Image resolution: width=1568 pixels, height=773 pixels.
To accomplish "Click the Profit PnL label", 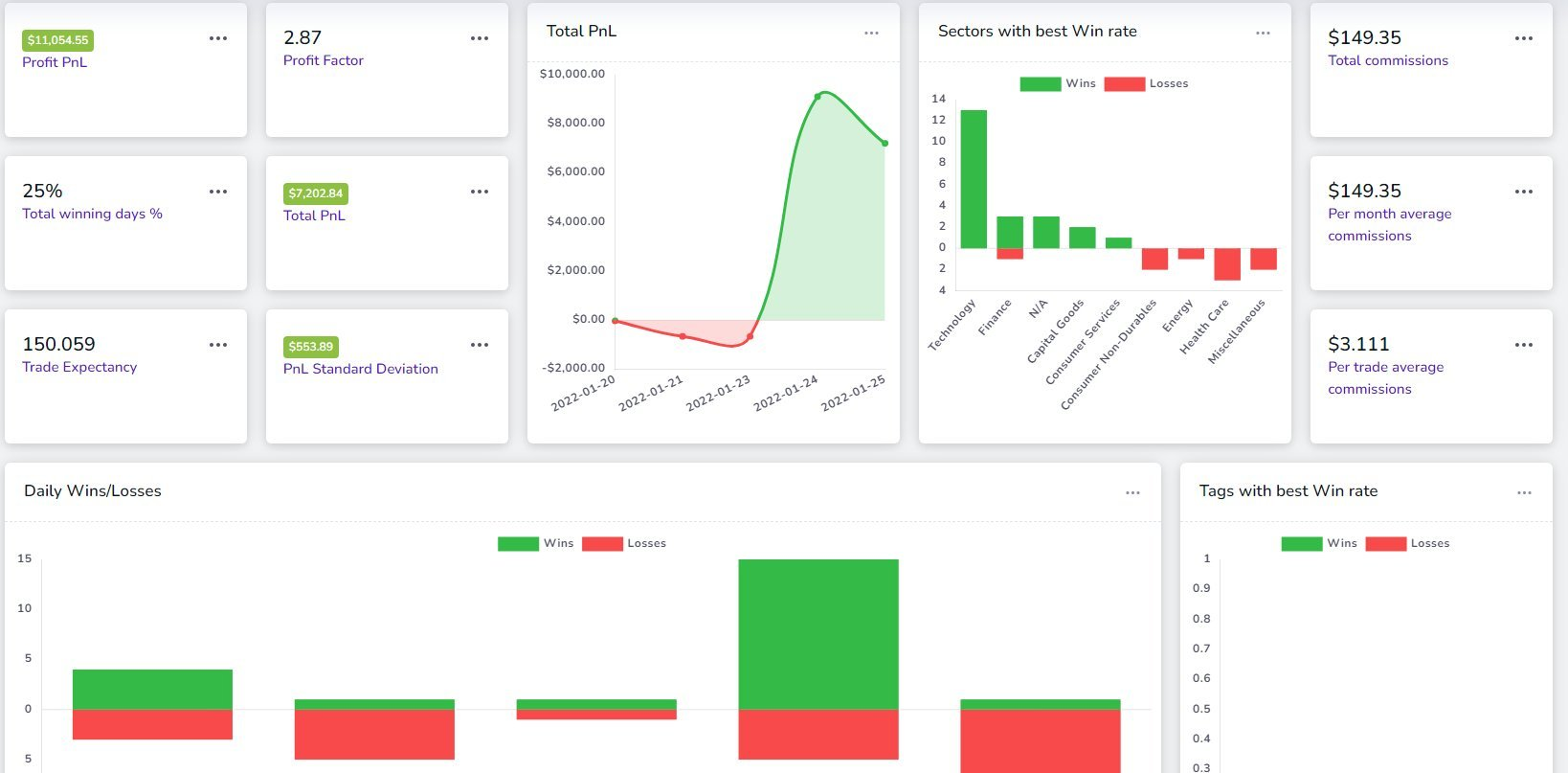I will [x=55, y=62].
